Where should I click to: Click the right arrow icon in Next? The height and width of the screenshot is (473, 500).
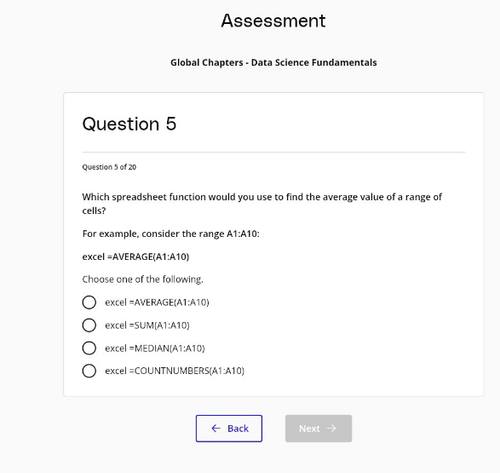331,428
